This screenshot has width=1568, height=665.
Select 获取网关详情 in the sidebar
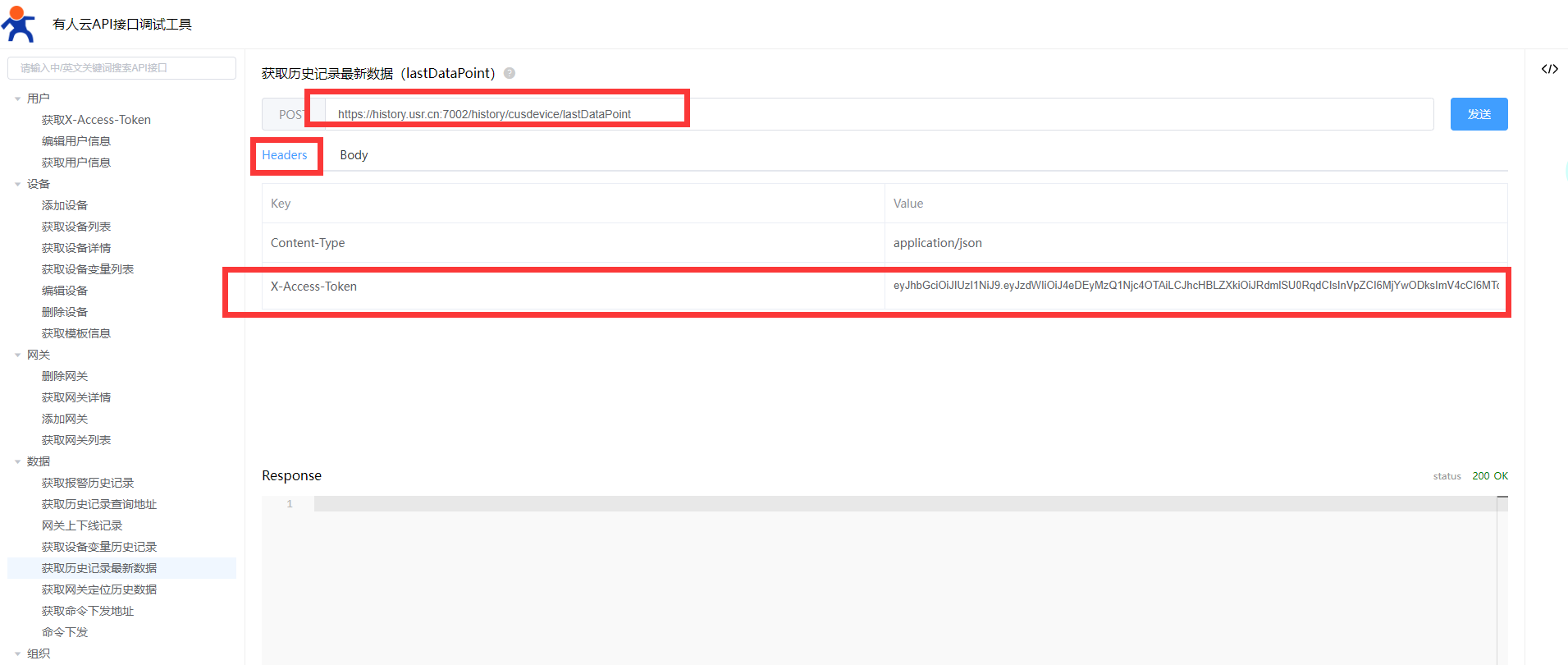[76, 397]
